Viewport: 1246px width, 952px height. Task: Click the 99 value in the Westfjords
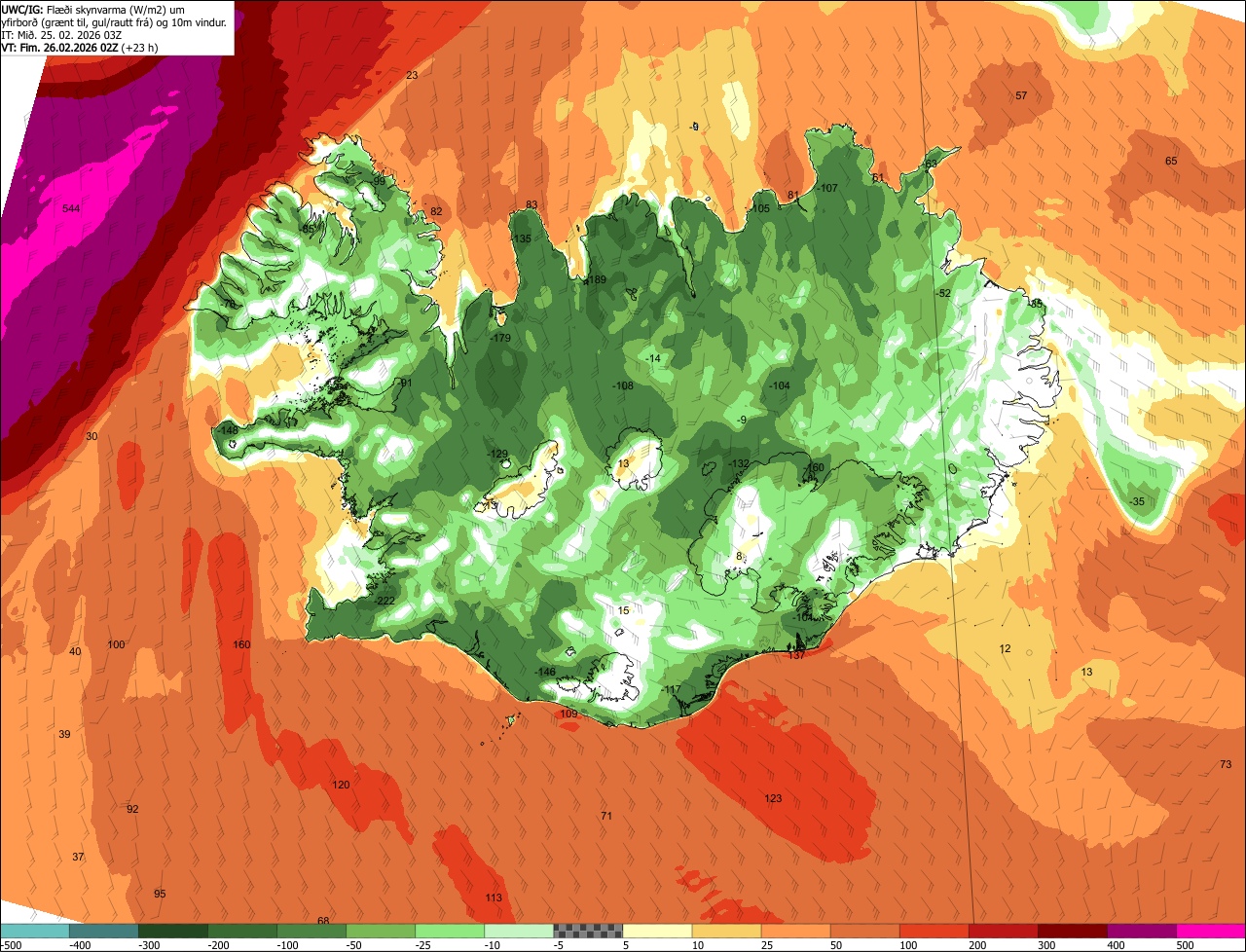[380, 181]
